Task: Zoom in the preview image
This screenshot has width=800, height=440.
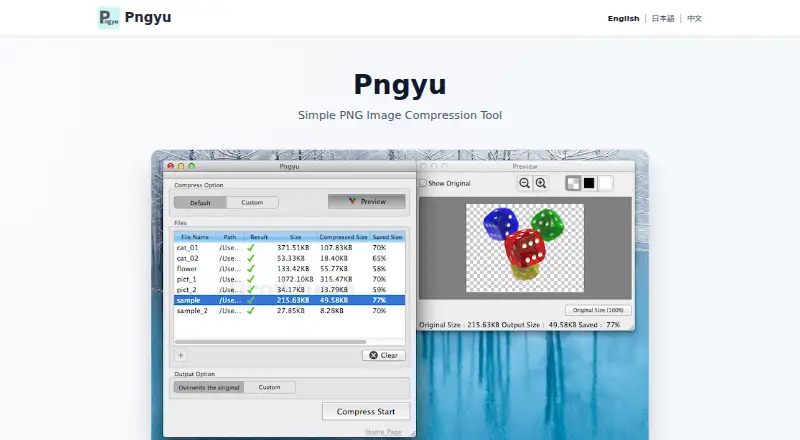Action: [x=541, y=183]
